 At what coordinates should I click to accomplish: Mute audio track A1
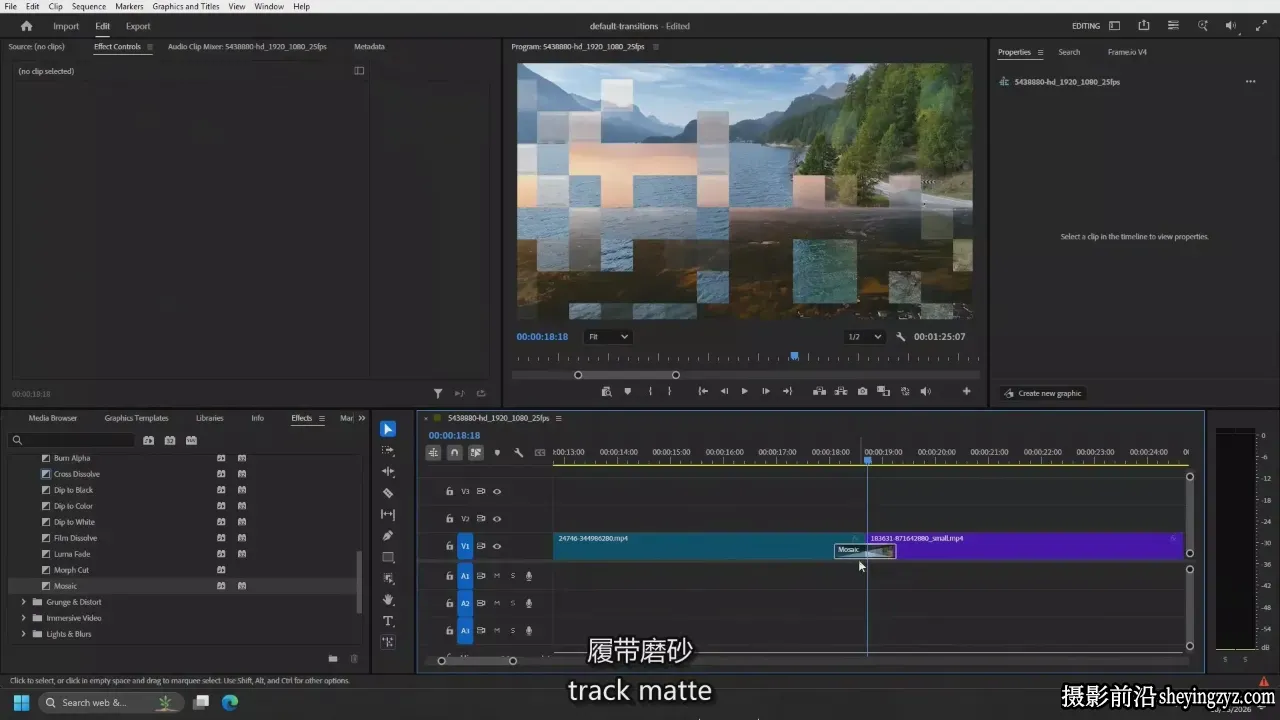497,576
